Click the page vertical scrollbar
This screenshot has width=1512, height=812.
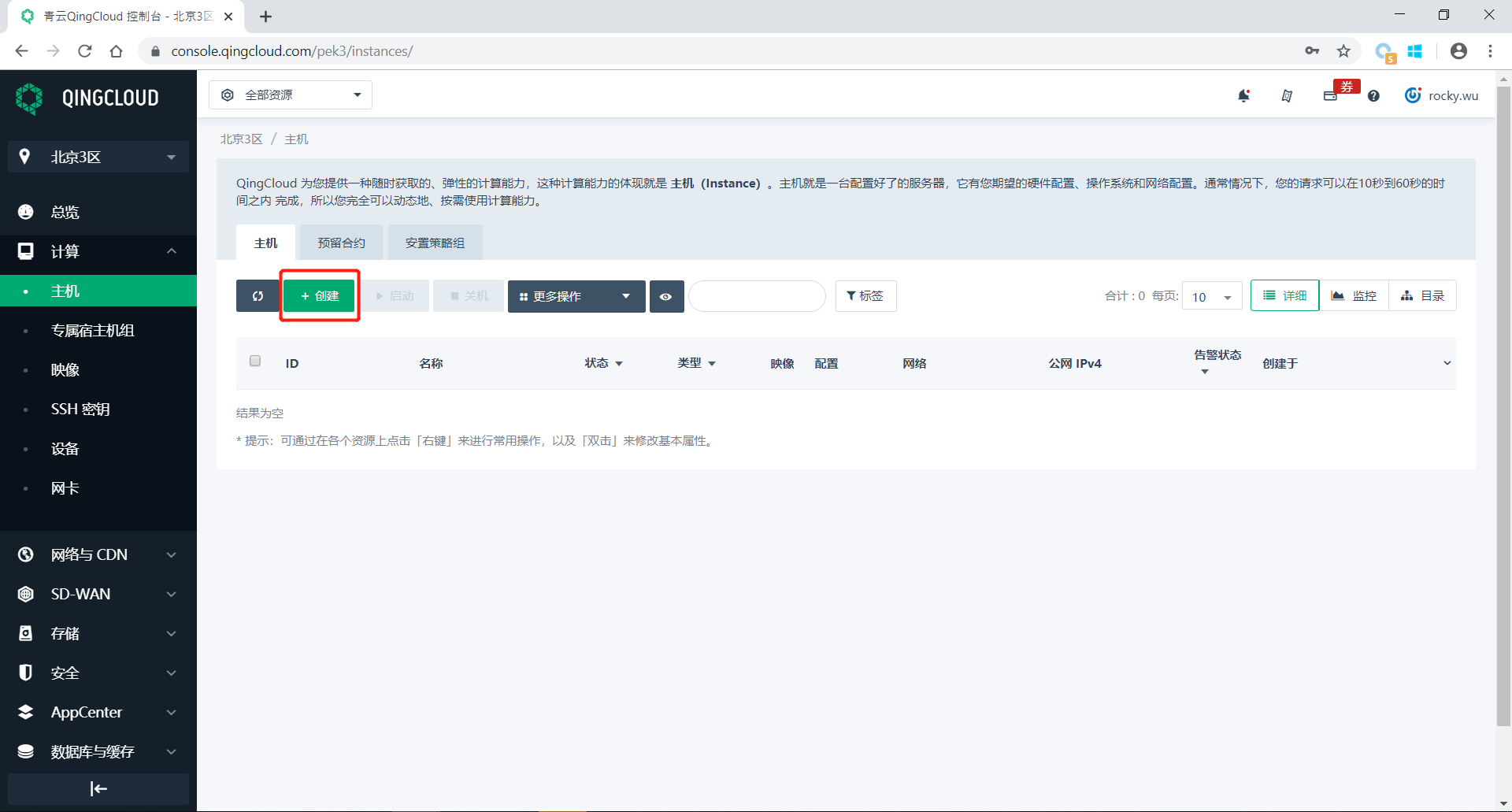tap(1503, 406)
